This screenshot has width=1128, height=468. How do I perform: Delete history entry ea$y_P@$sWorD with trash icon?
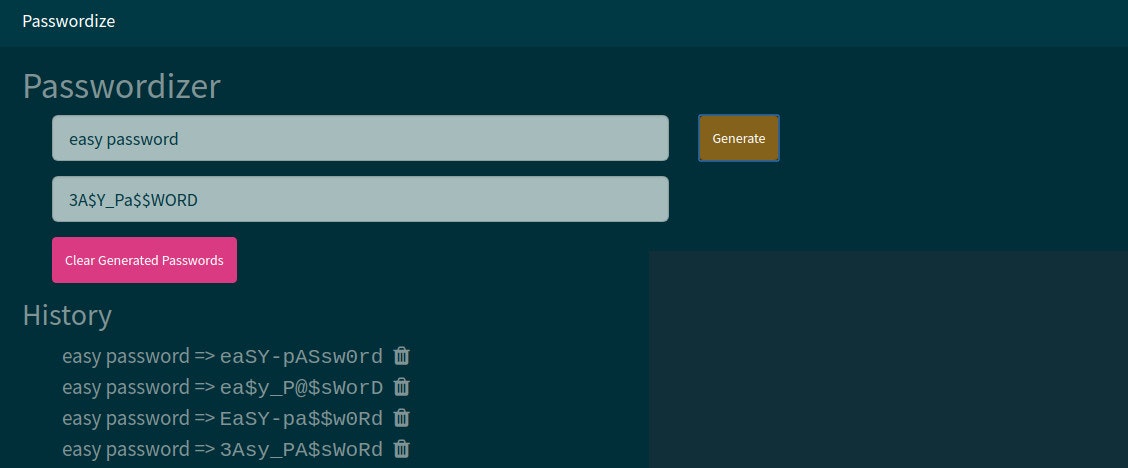[x=402, y=387]
